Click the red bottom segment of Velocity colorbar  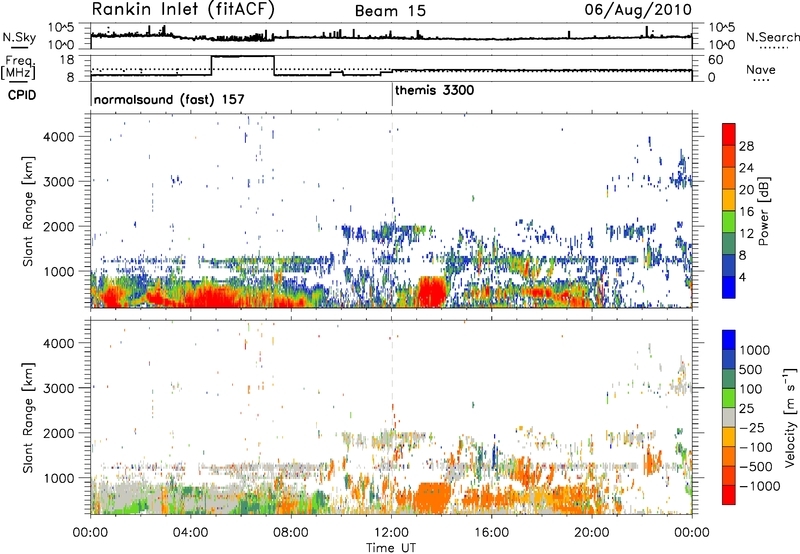tap(729, 495)
